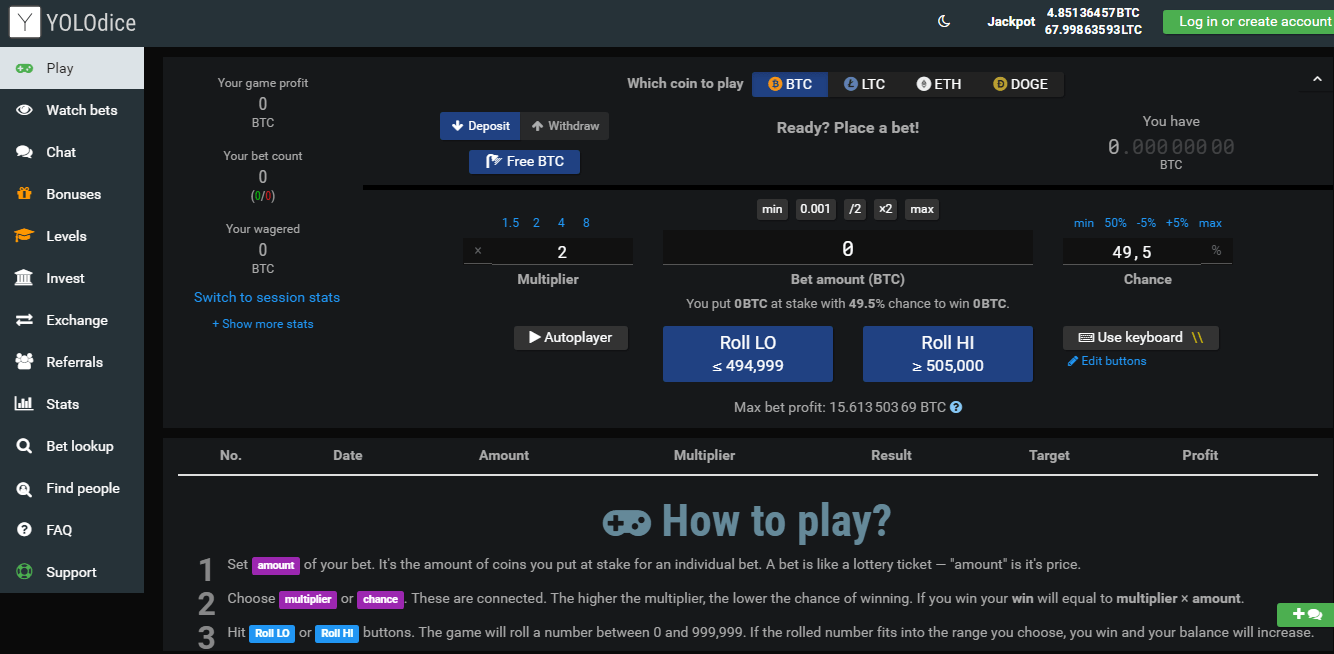Click the Levels graduation cap icon
The image size is (1334, 654).
(24, 236)
